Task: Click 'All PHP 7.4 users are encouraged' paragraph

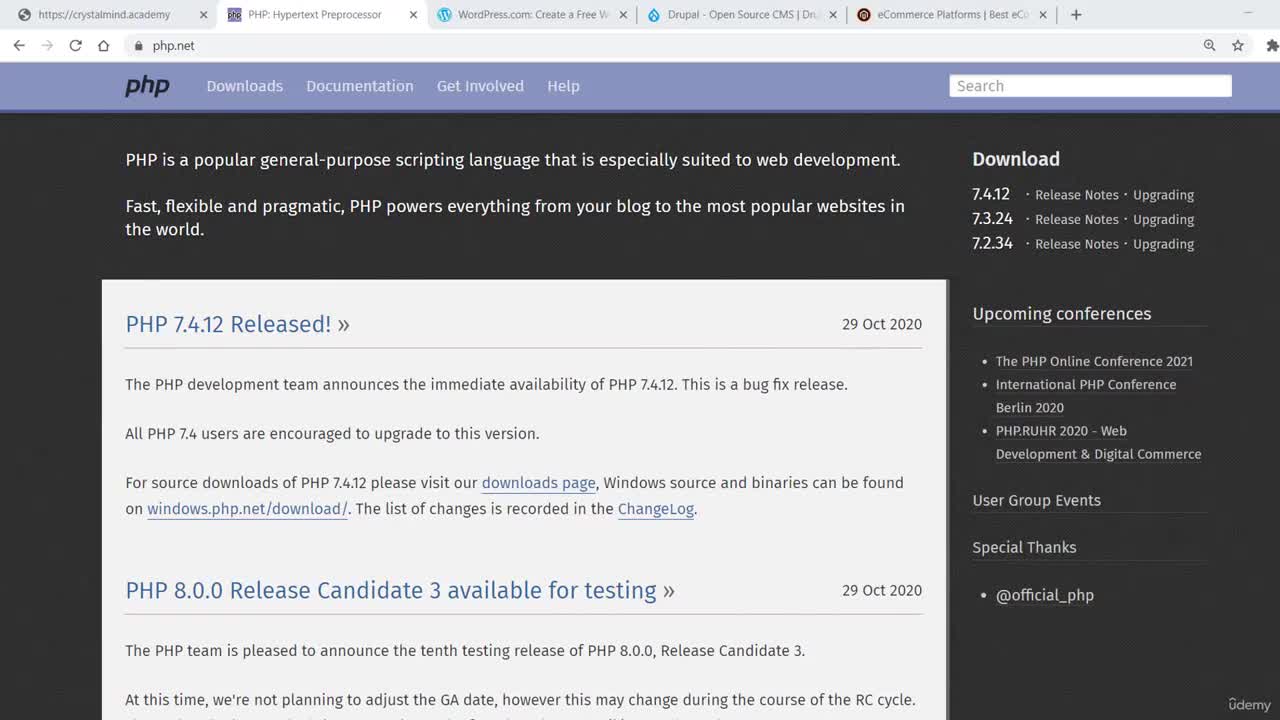Action: pyautogui.click(x=332, y=434)
